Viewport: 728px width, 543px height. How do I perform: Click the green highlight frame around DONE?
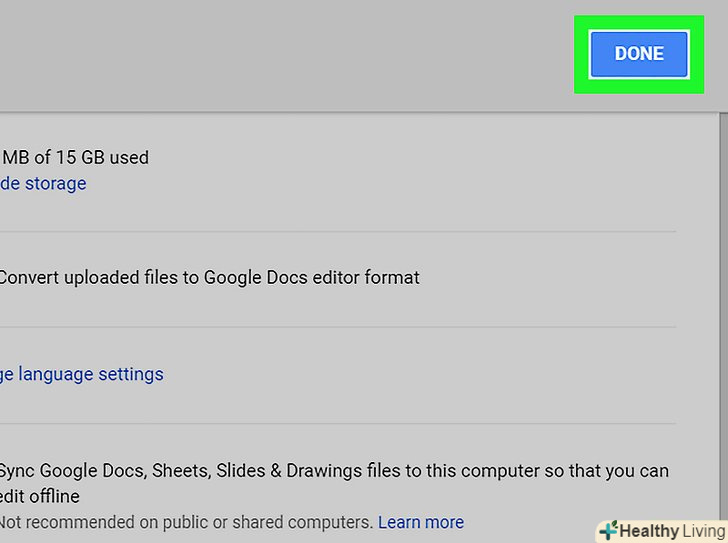pos(581,54)
